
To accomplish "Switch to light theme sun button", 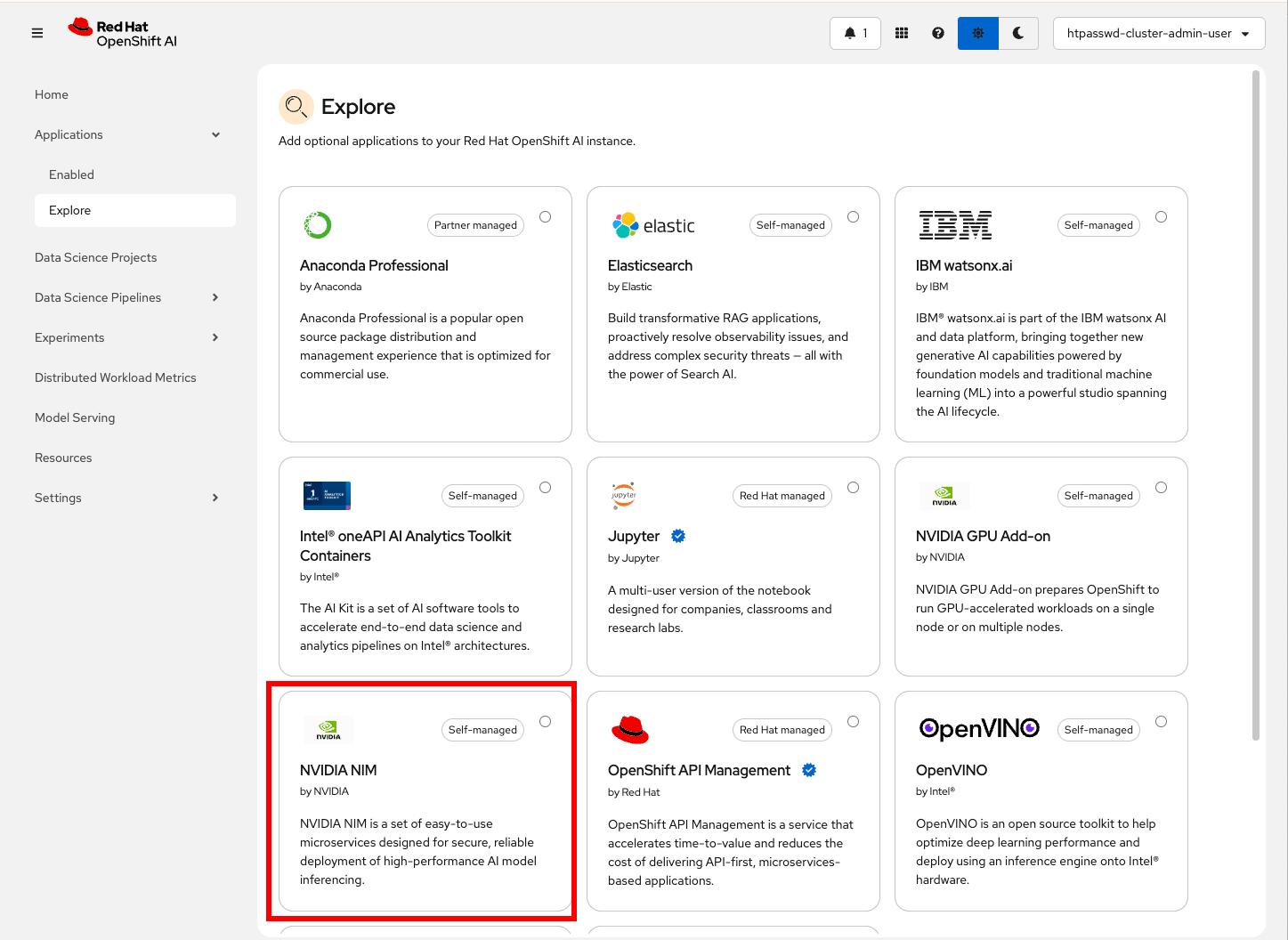I will pos(978,33).
